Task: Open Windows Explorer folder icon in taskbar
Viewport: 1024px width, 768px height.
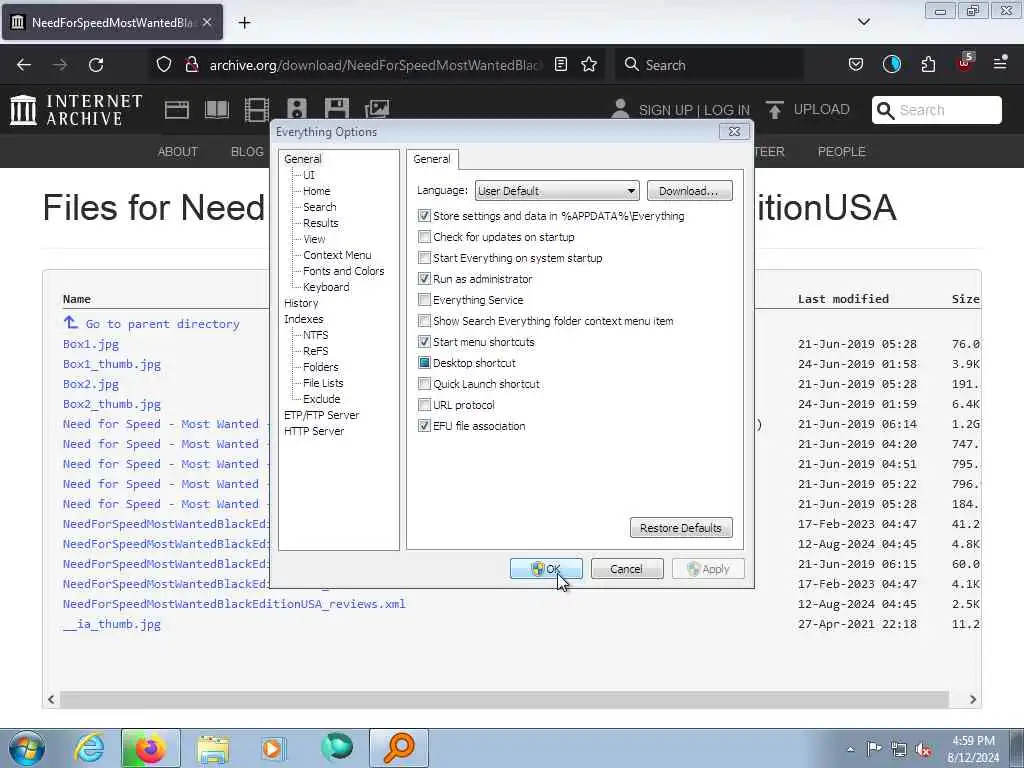Action: pyautogui.click(x=213, y=748)
